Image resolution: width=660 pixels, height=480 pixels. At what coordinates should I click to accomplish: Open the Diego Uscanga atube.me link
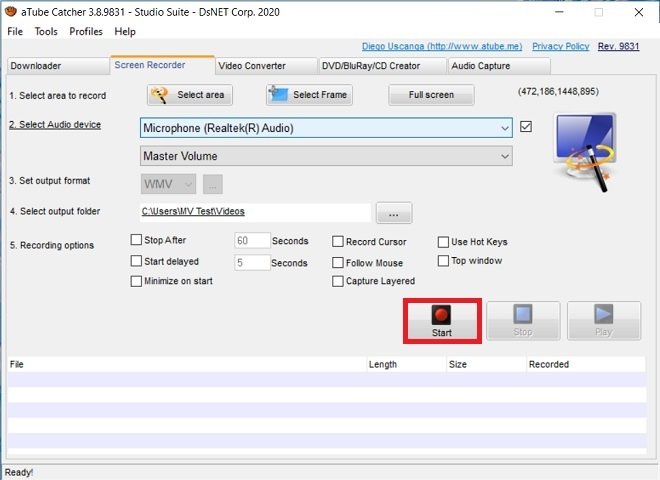(442, 46)
